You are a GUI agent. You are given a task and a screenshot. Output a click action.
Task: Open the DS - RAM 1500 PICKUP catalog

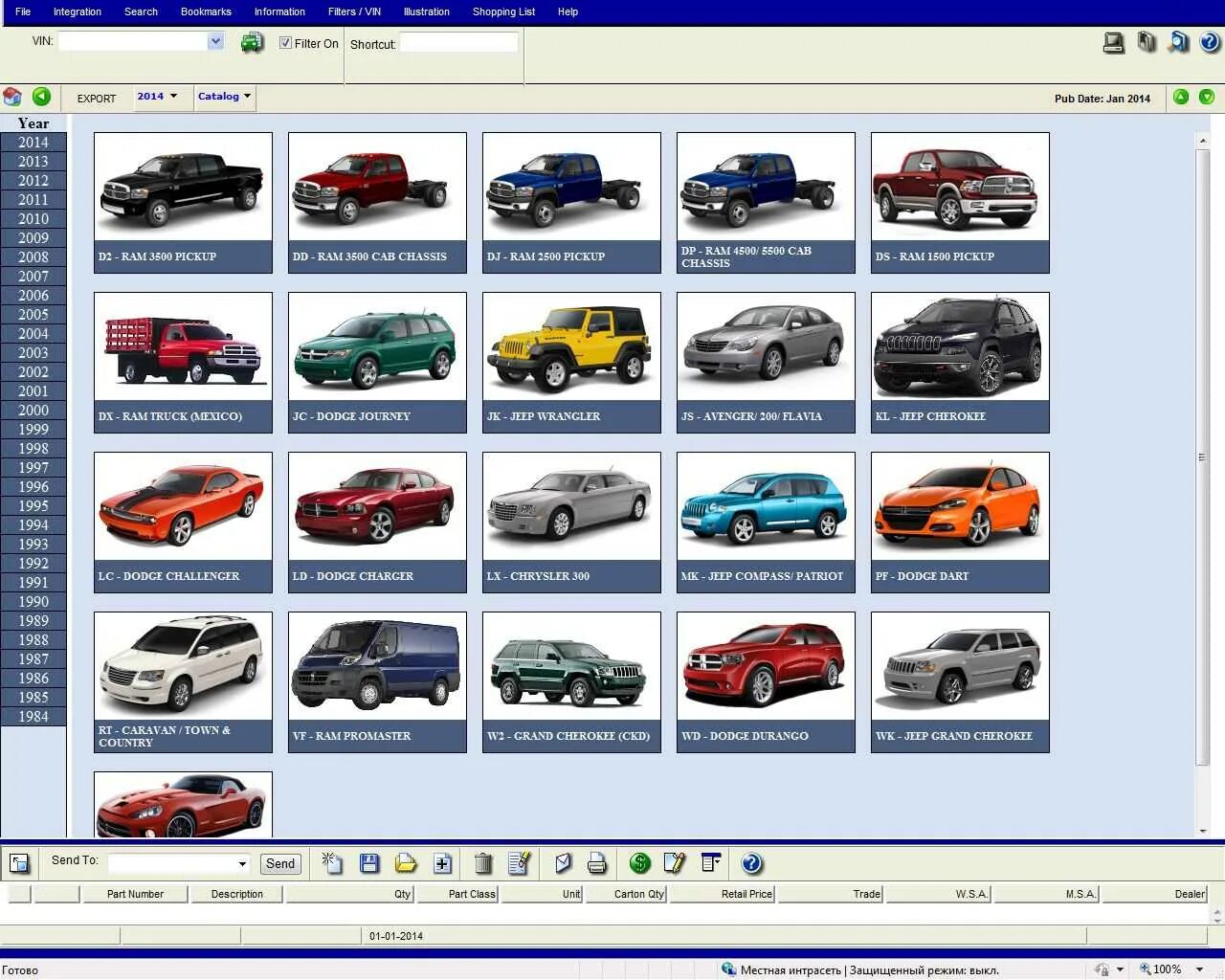960,203
